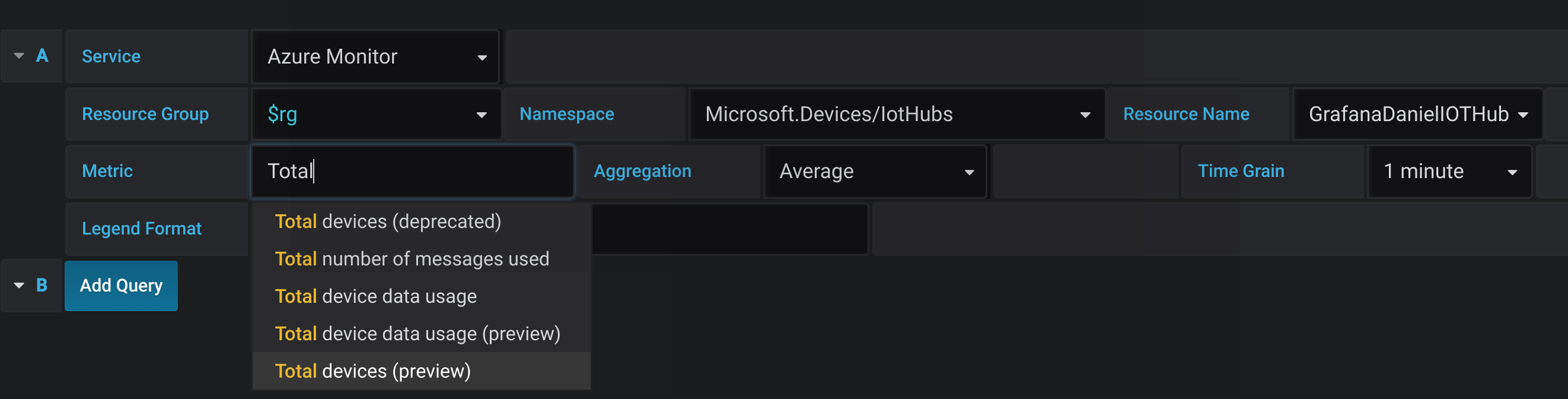The height and width of the screenshot is (399, 1568).
Task: Choose Total device data usage (preview)
Action: [x=421, y=334]
